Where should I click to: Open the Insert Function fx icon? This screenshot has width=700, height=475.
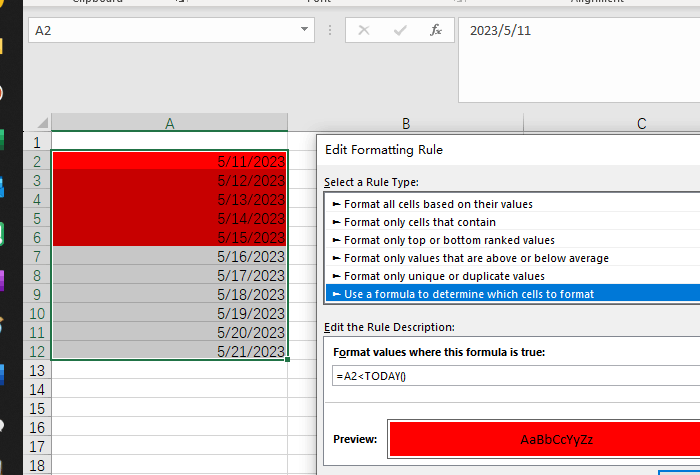click(x=436, y=30)
